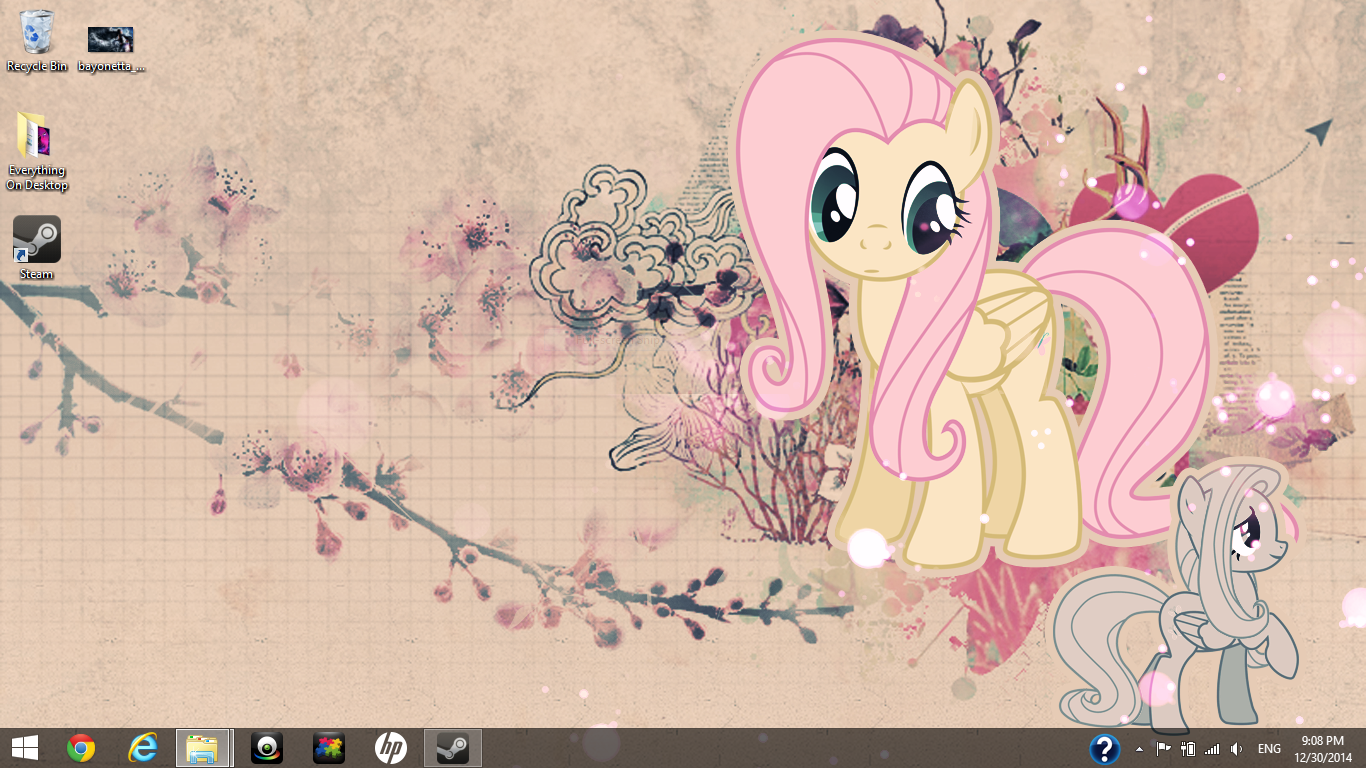Select the Recycle Bin desktop icon
The height and width of the screenshot is (768, 1366).
(x=36, y=40)
